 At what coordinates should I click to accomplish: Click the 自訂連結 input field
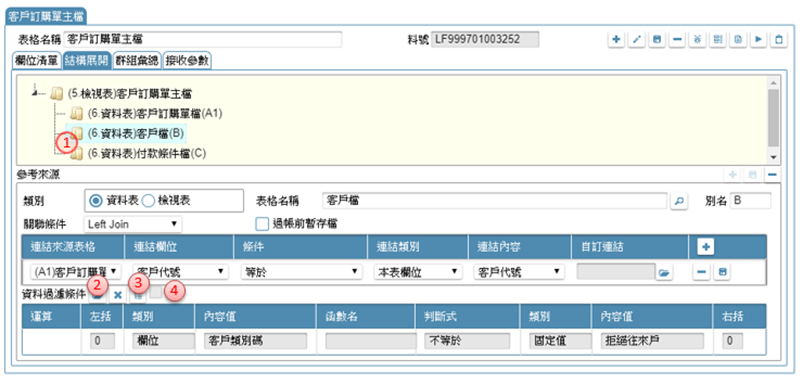click(616, 271)
